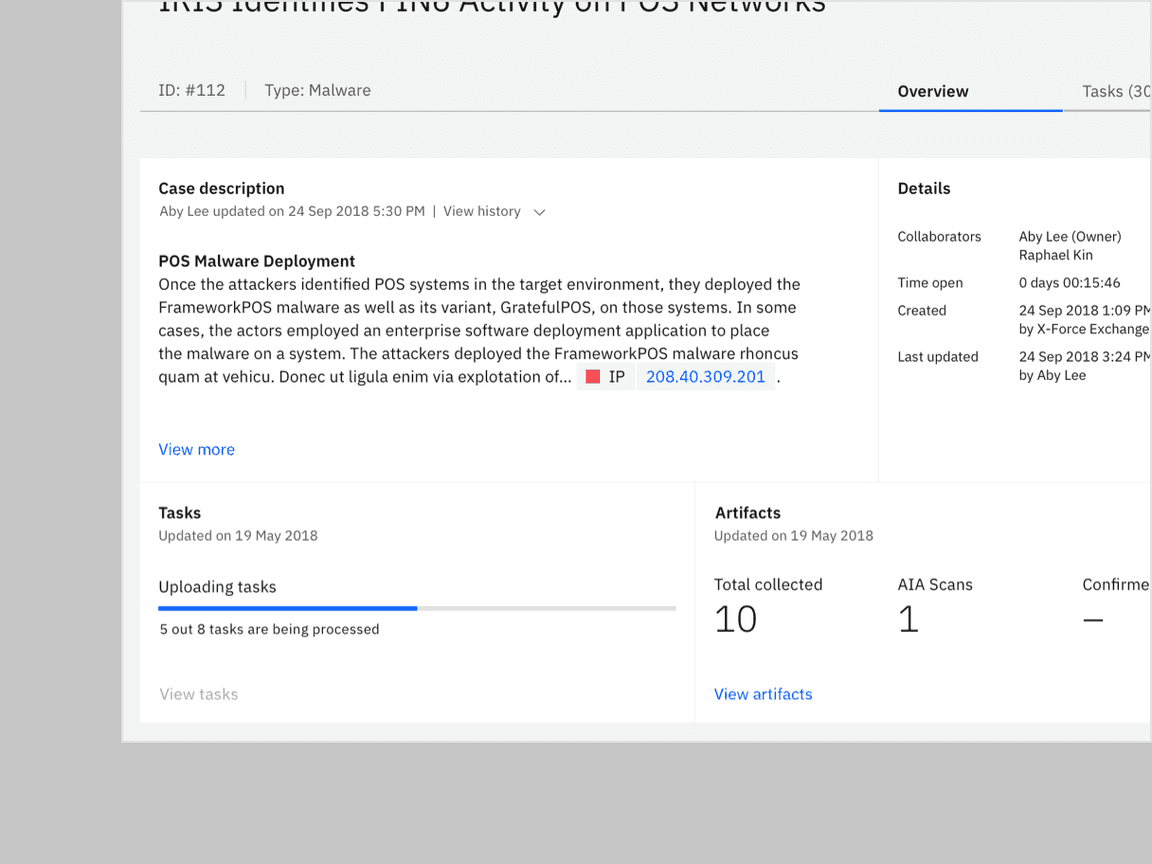Open the View artifacts link
This screenshot has height=864, width=1152.
(x=763, y=694)
